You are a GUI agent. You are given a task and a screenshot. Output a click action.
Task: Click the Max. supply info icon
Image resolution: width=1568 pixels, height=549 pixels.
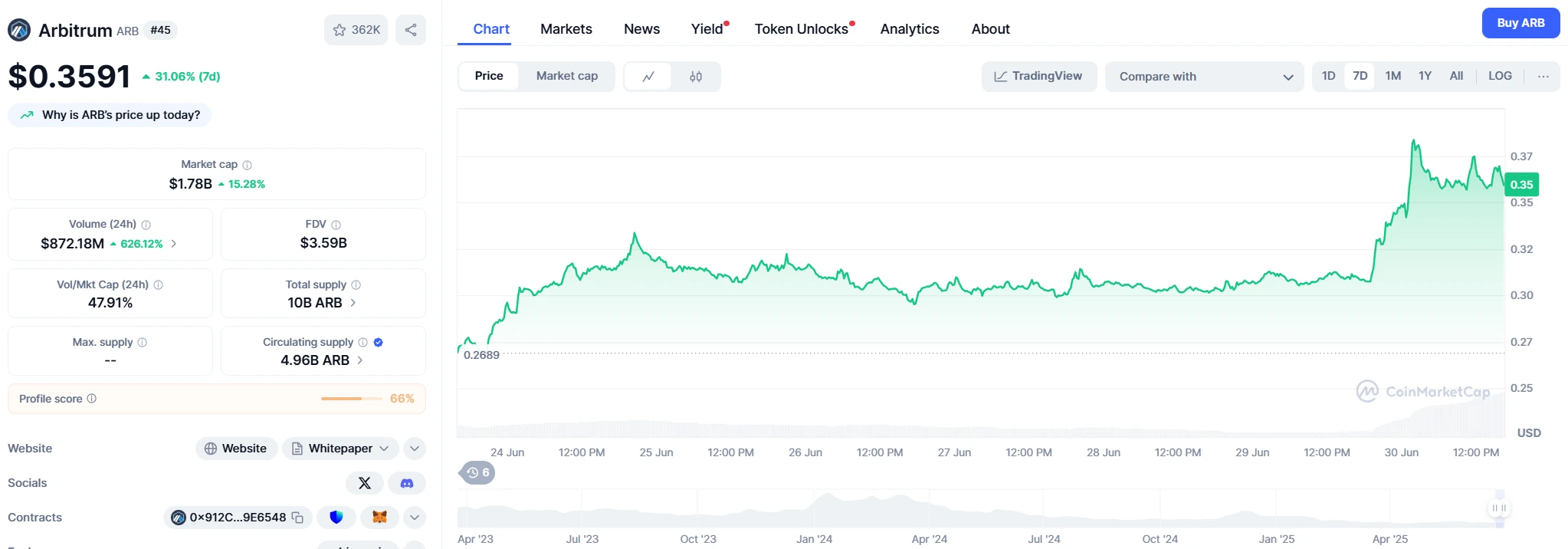point(142,343)
